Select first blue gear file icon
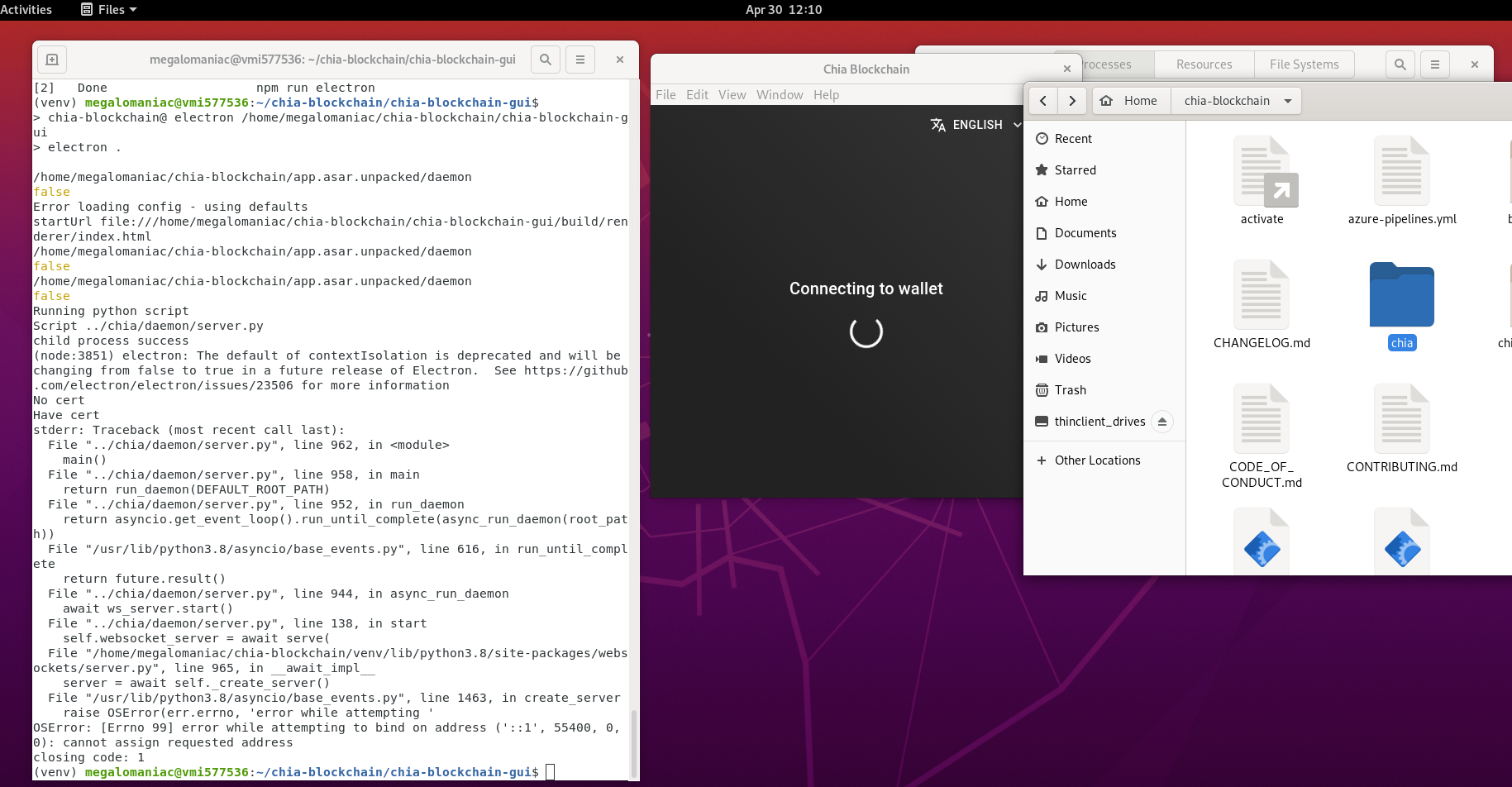The height and width of the screenshot is (787, 1512). pos(1262,542)
